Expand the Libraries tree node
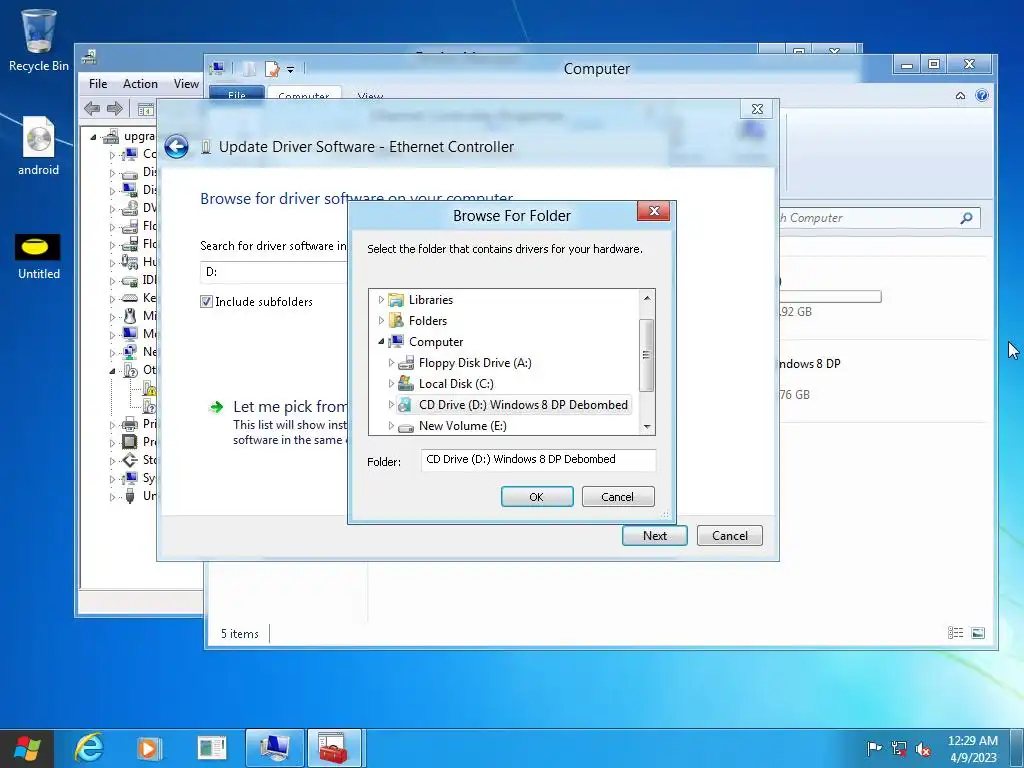This screenshot has height=768, width=1024. [381, 300]
